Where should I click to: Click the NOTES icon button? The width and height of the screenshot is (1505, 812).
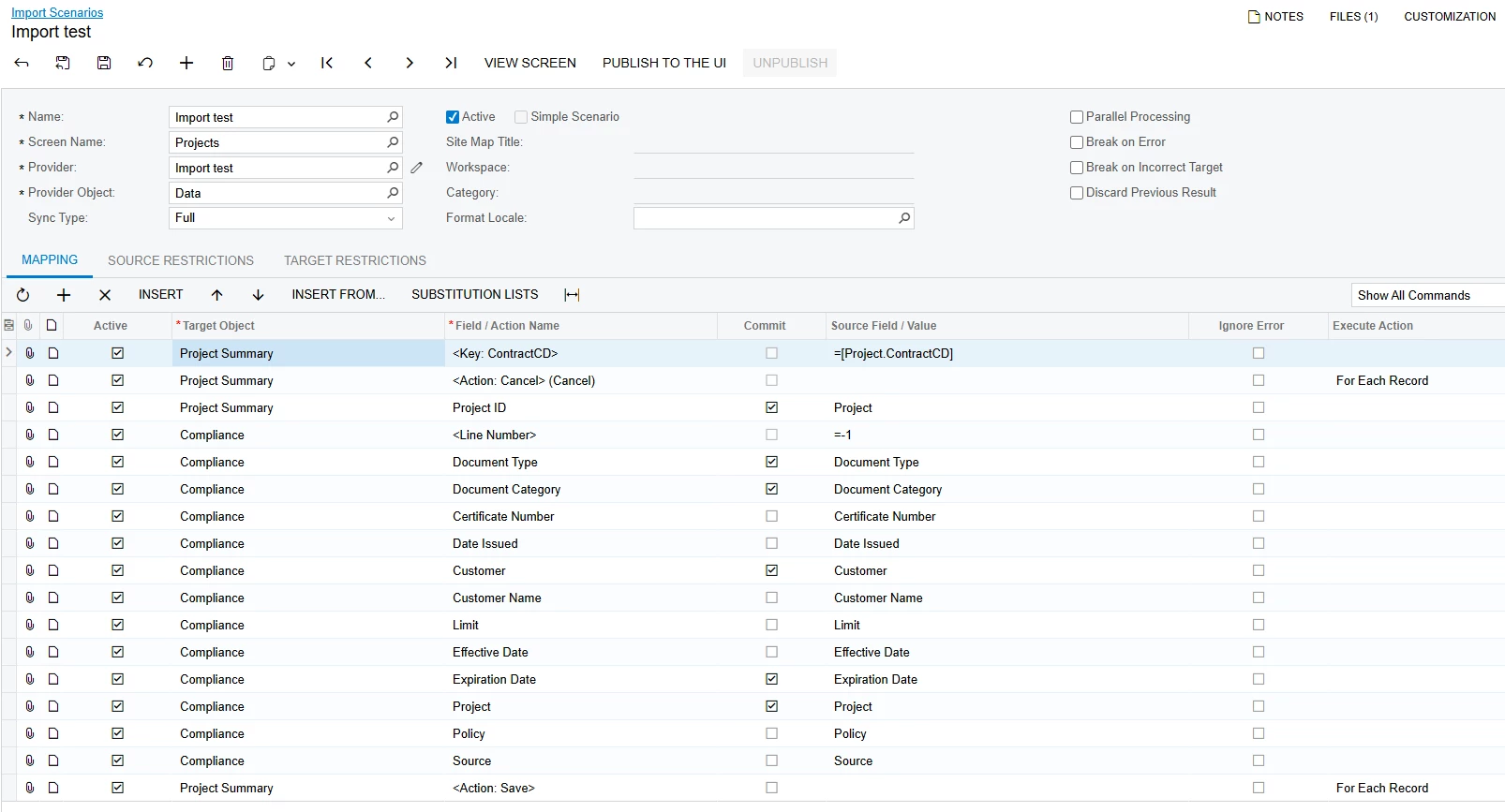(1275, 17)
